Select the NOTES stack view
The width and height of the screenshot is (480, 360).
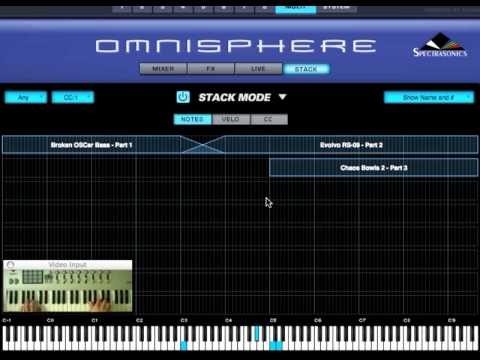pos(192,119)
